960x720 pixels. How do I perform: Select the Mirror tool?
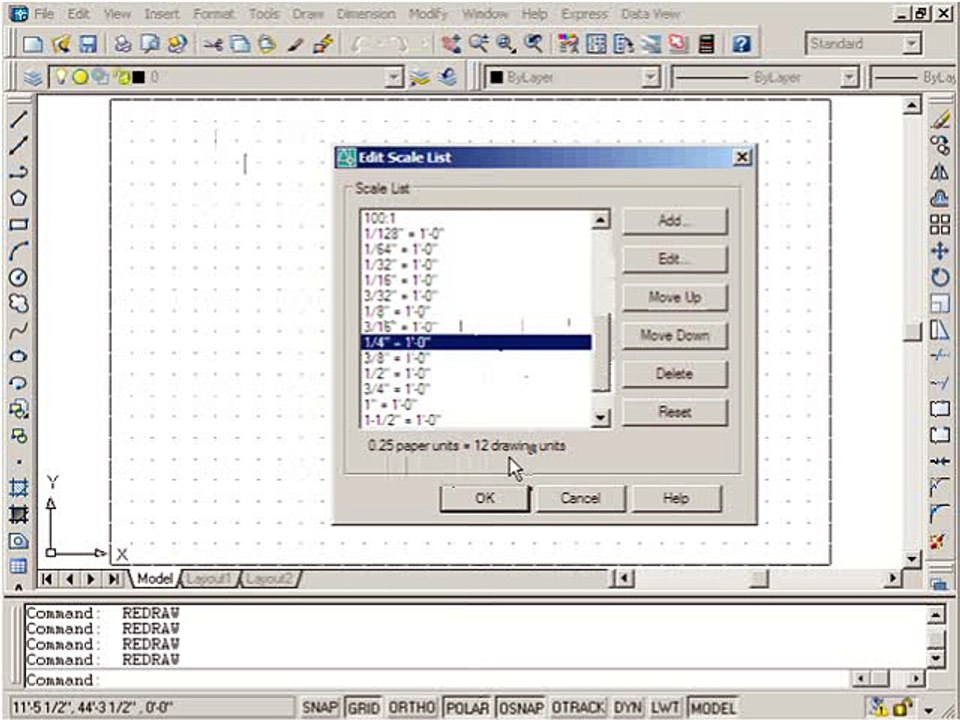tap(940, 171)
